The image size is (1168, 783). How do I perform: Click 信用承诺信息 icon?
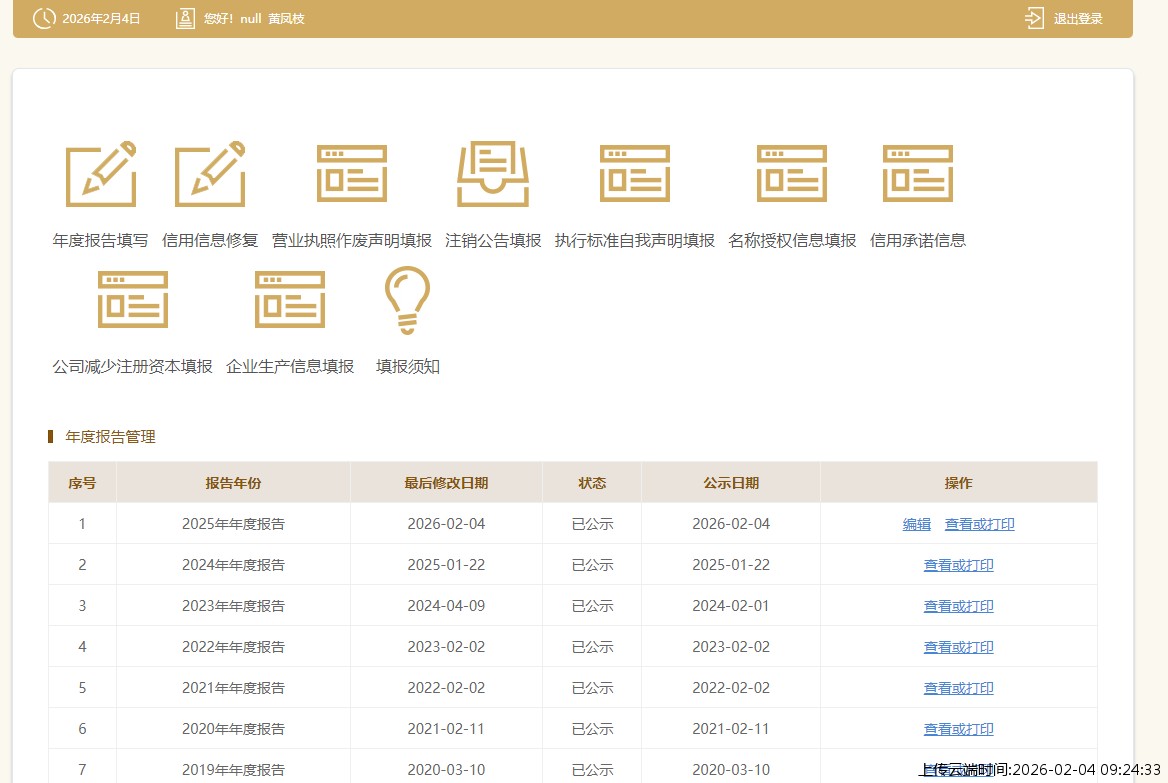[x=918, y=175]
